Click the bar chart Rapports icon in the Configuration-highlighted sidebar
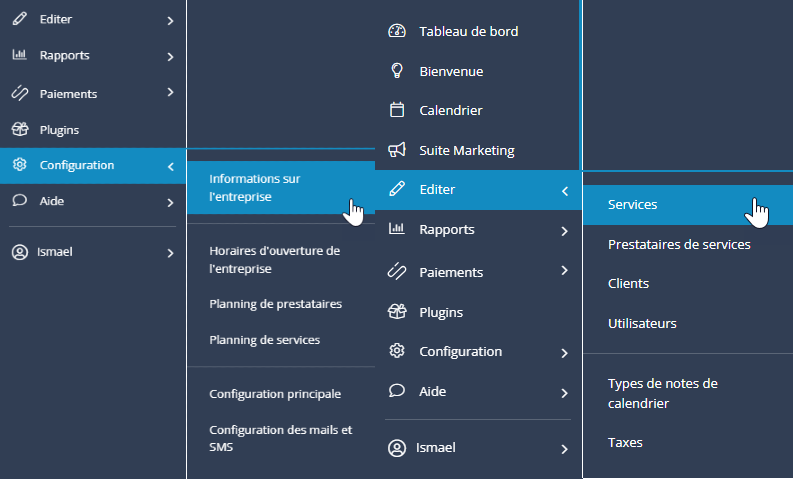 pos(20,55)
